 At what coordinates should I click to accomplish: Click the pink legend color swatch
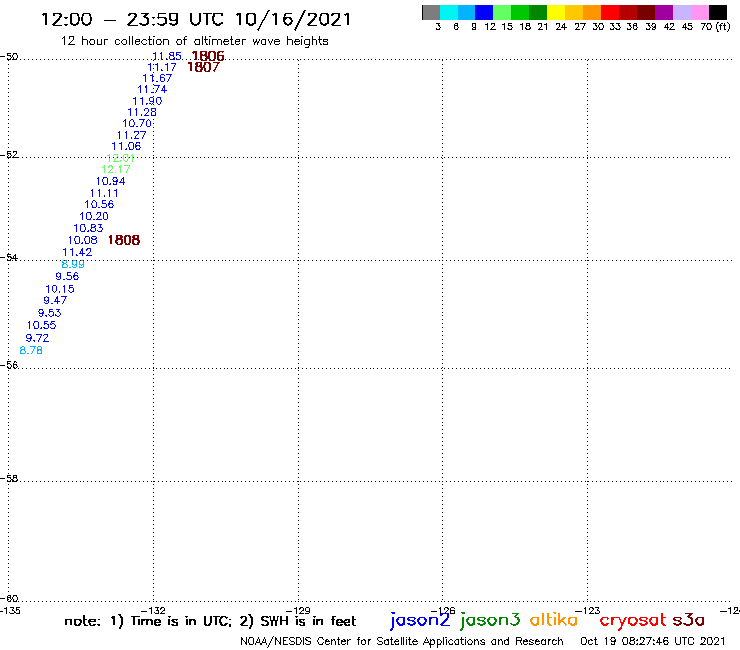(700, 12)
